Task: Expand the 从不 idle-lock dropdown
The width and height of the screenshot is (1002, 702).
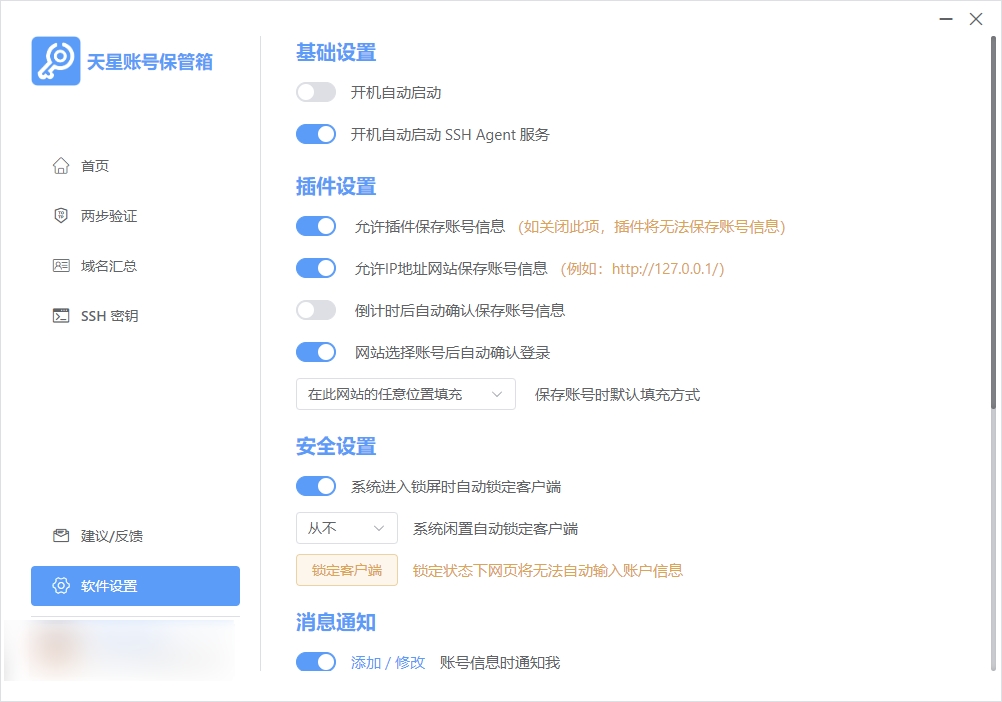Action: [346, 527]
